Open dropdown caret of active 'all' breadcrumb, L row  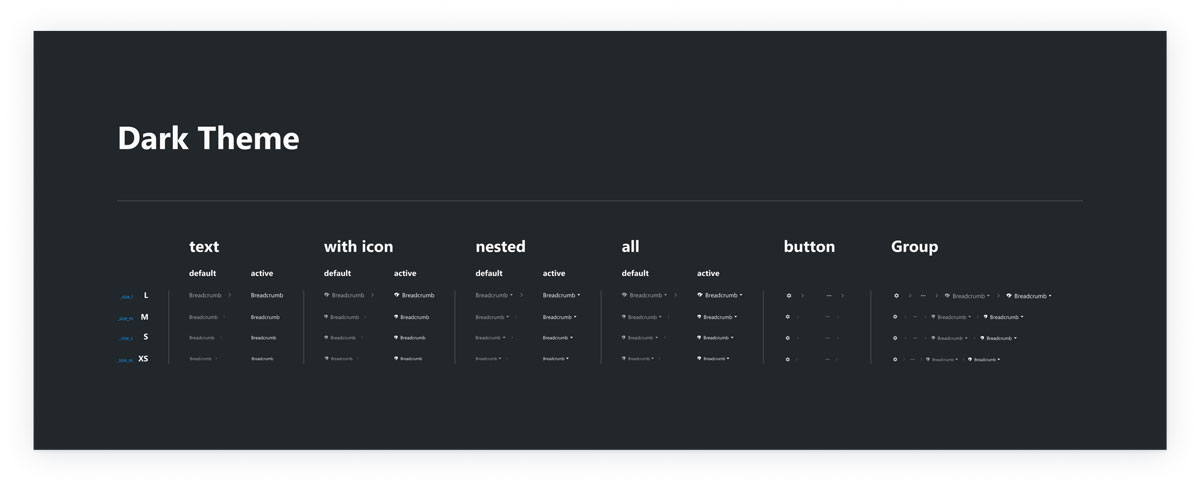point(741,296)
